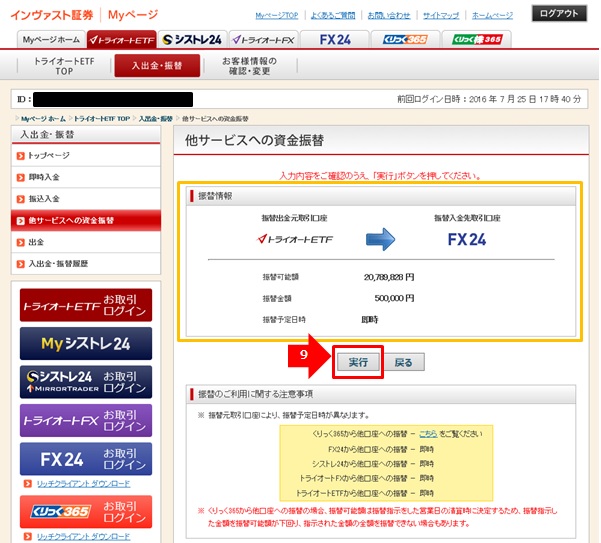Viewport: 601px width, 543px height.
Task: Click the Myシストレ24 banner
Action: point(86,343)
